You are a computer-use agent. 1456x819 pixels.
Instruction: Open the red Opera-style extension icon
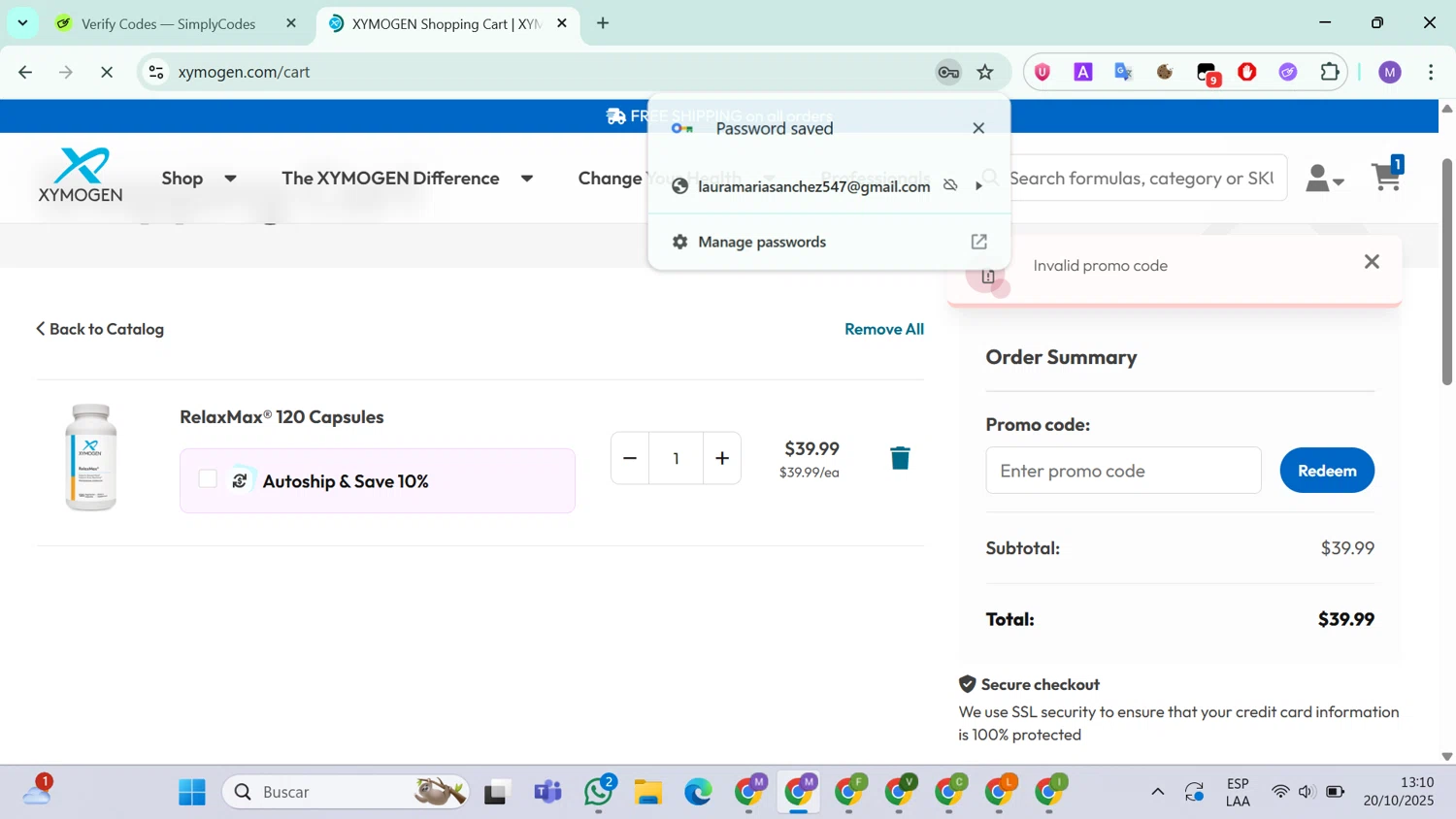click(x=1247, y=72)
